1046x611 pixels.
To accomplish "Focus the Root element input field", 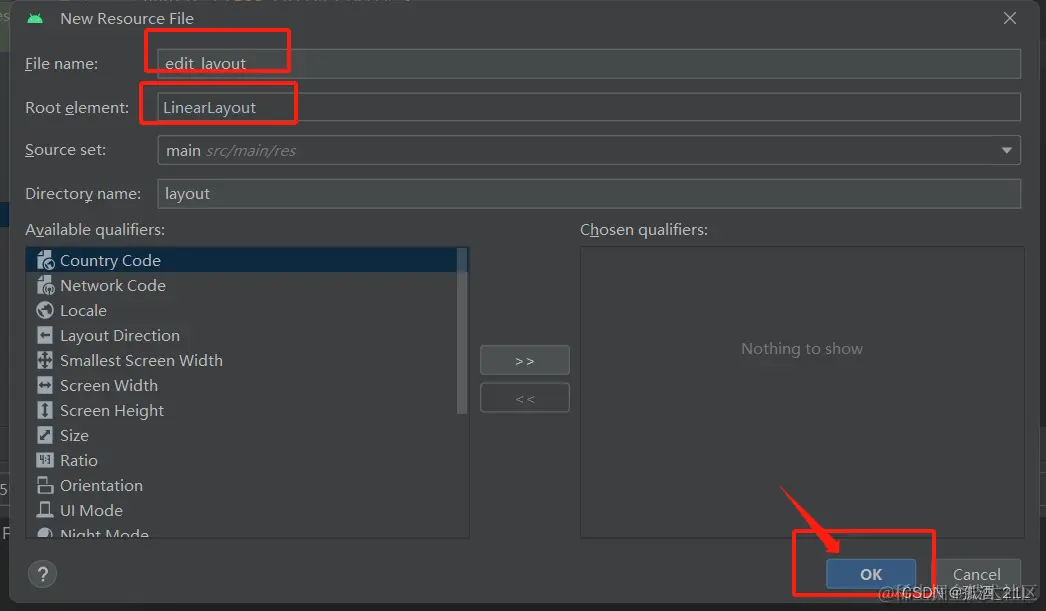I will point(589,107).
